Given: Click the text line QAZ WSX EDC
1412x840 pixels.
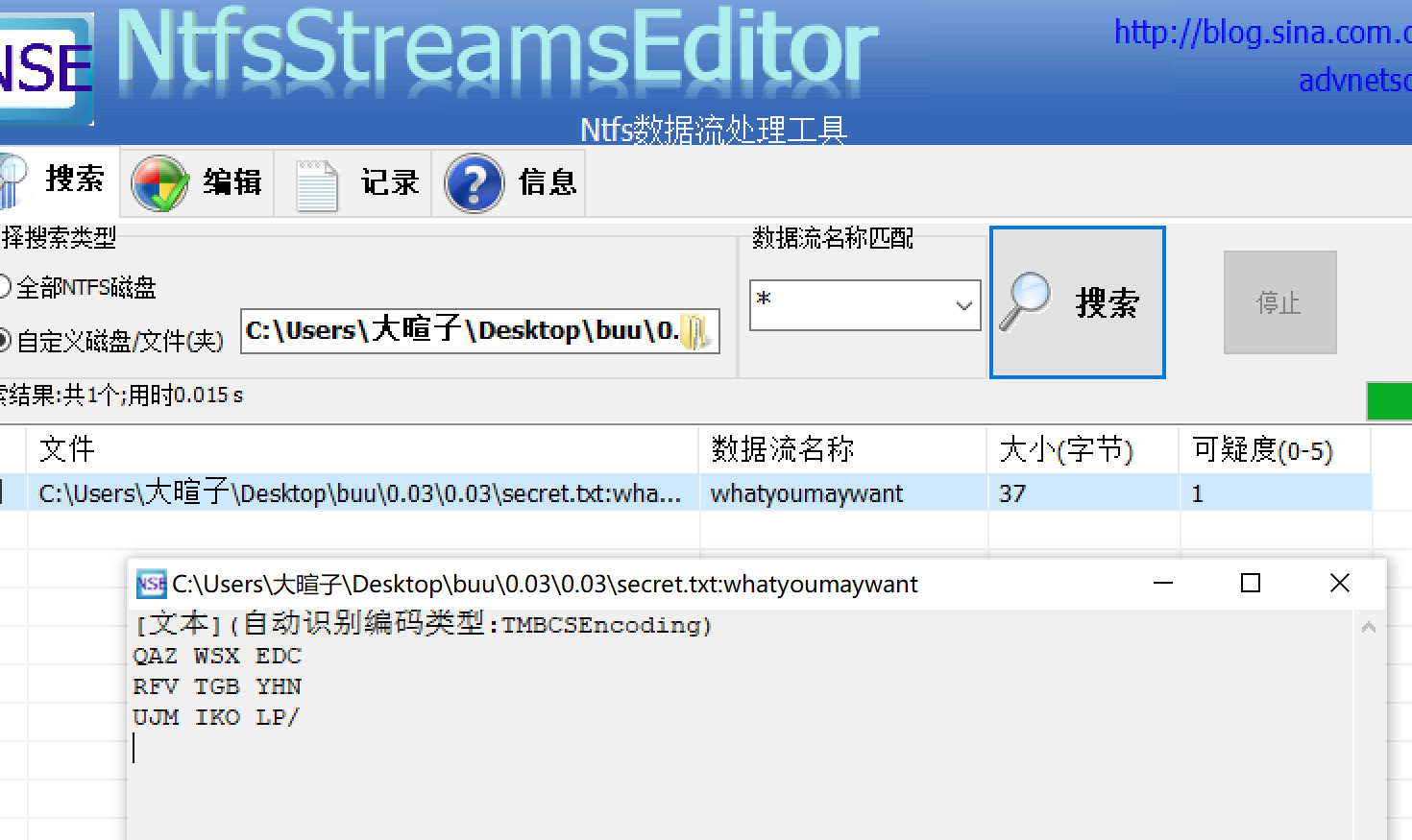Looking at the screenshot, I should pos(217,657).
